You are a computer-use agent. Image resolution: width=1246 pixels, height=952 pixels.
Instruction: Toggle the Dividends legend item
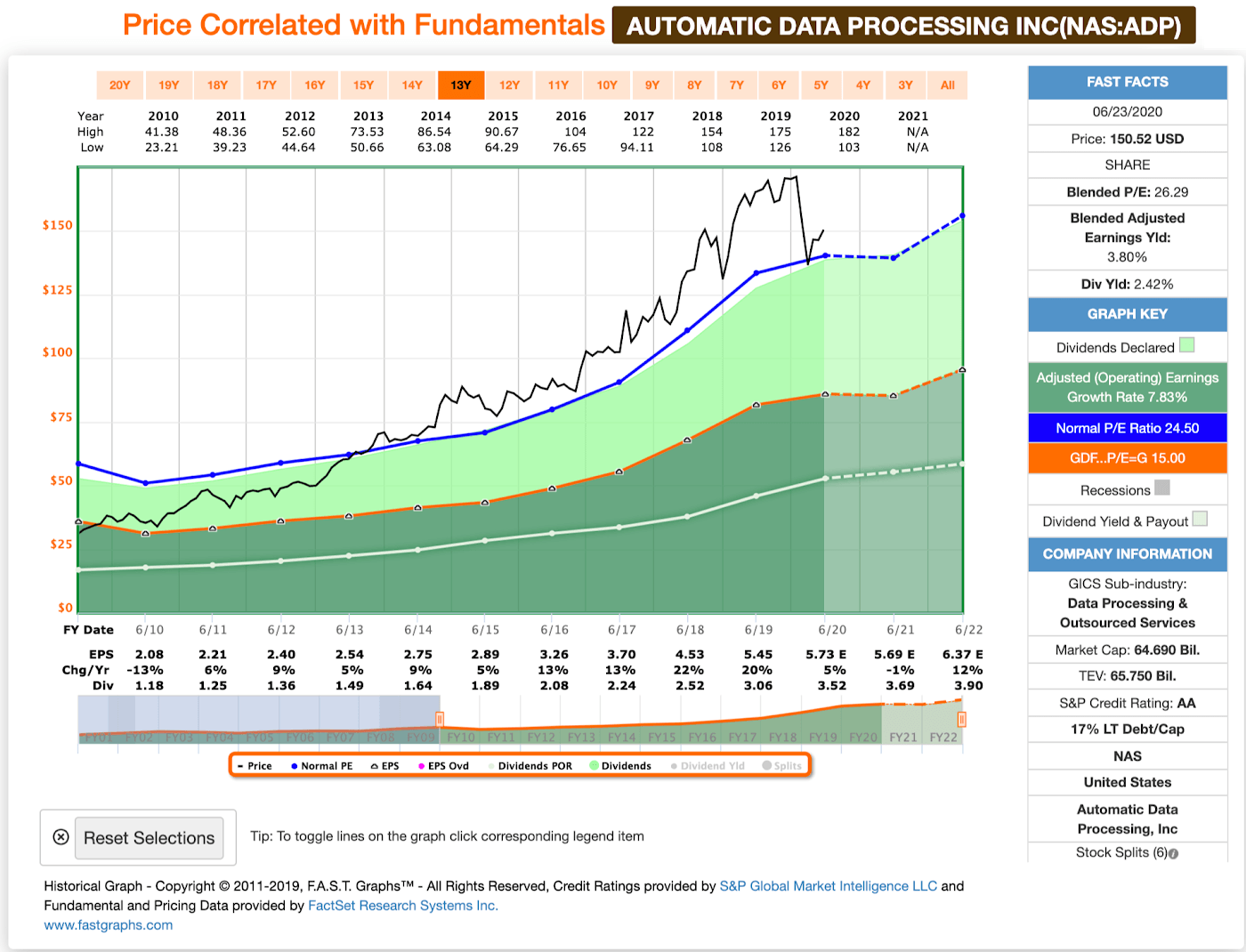(620, 766)
